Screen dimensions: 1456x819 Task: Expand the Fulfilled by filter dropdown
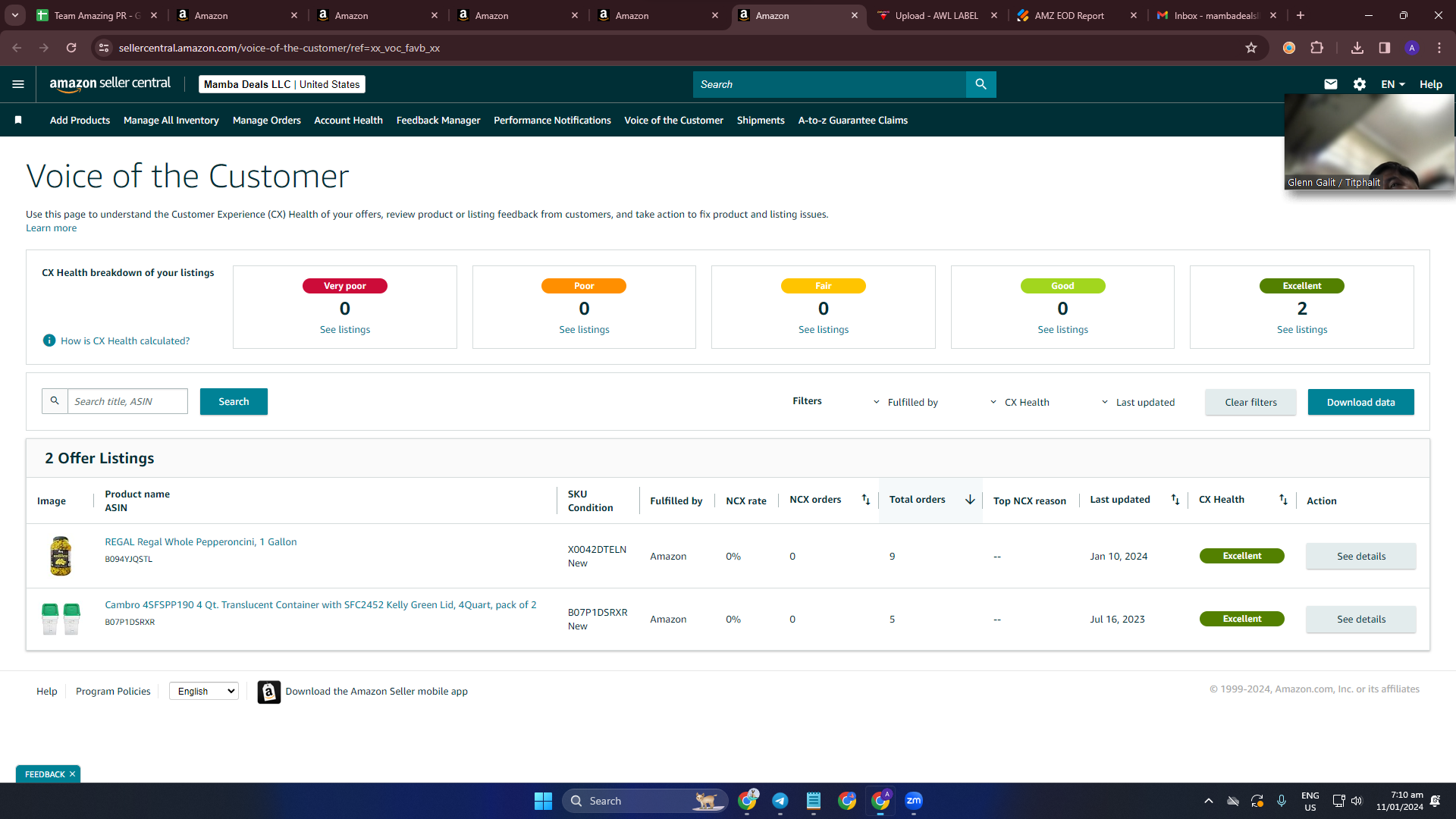tap(905, 403)
